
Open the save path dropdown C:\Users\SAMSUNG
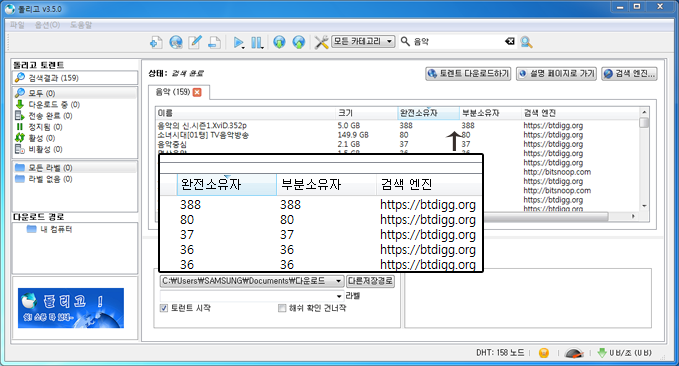coord(252,281)
